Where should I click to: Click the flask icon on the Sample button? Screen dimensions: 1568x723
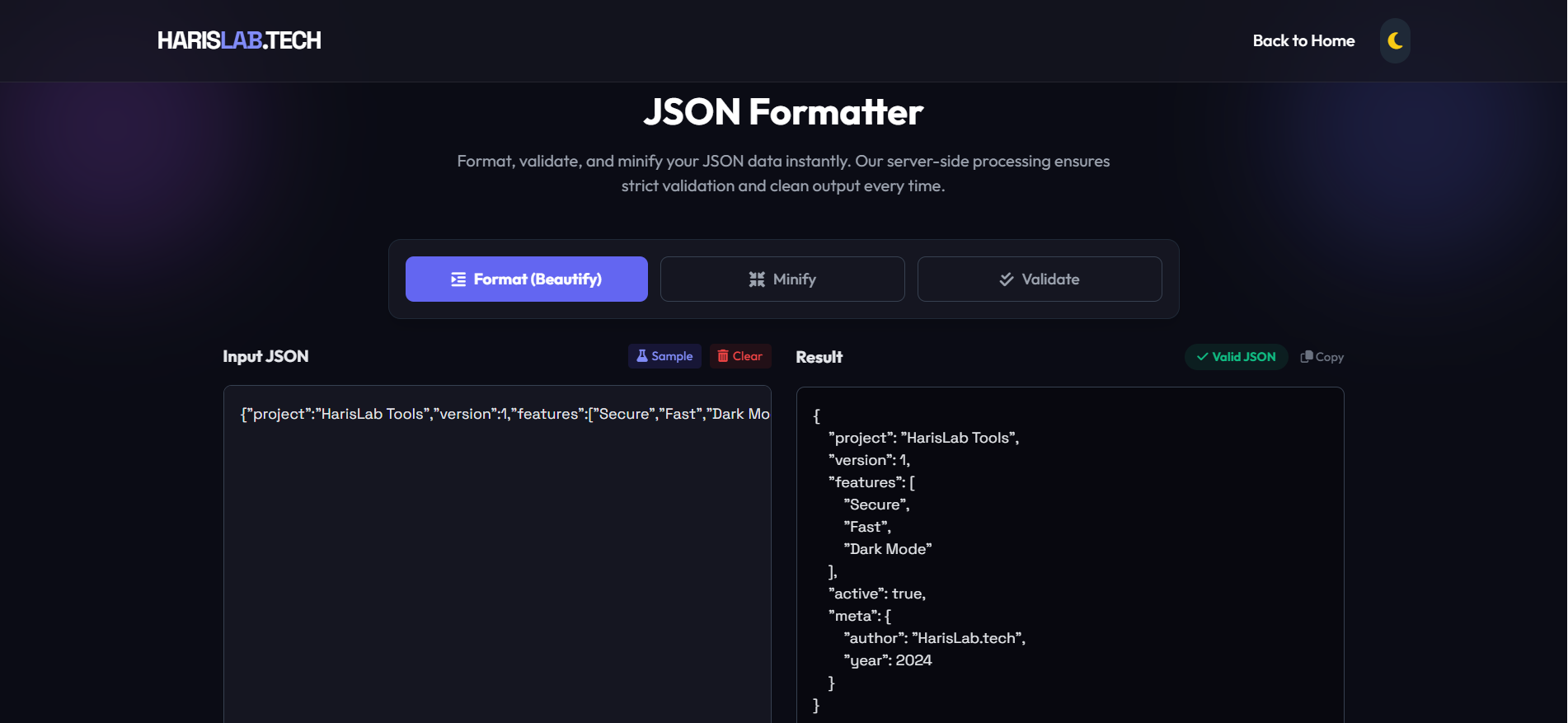(x=642, y=356)
